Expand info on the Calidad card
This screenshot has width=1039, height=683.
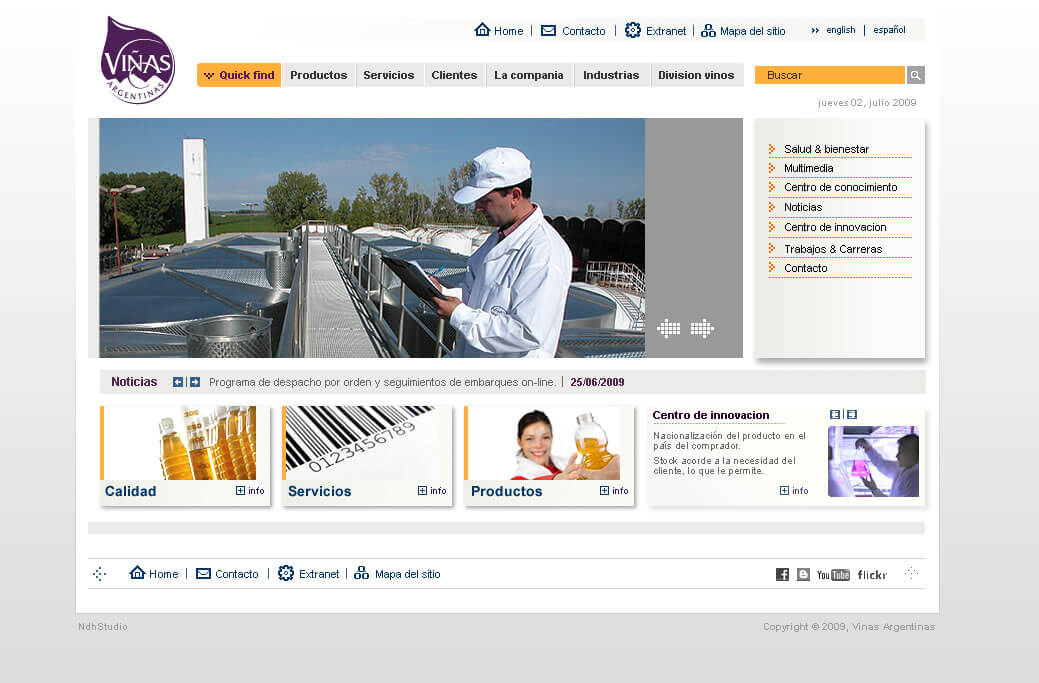click(250, 491)
